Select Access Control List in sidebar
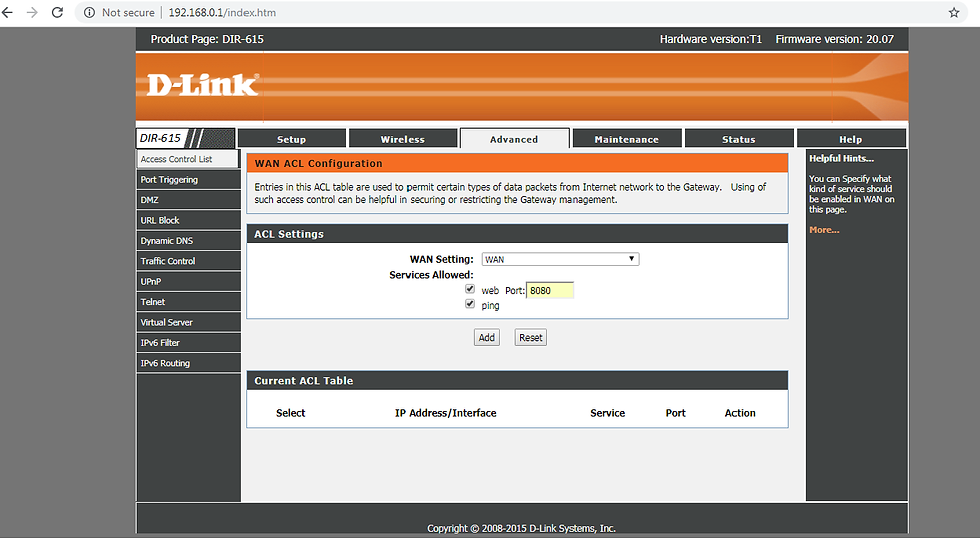This screenshot has width=980, height=545. 188,159
